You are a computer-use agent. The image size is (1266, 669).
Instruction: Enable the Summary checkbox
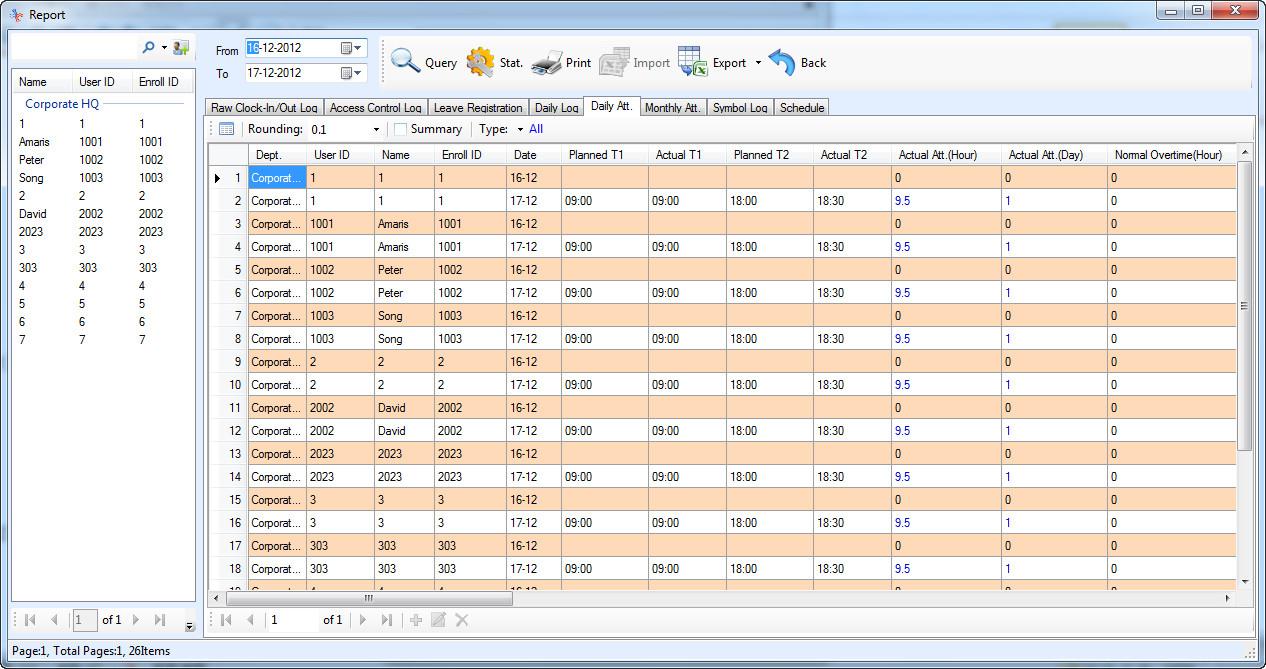click(401, 129)
